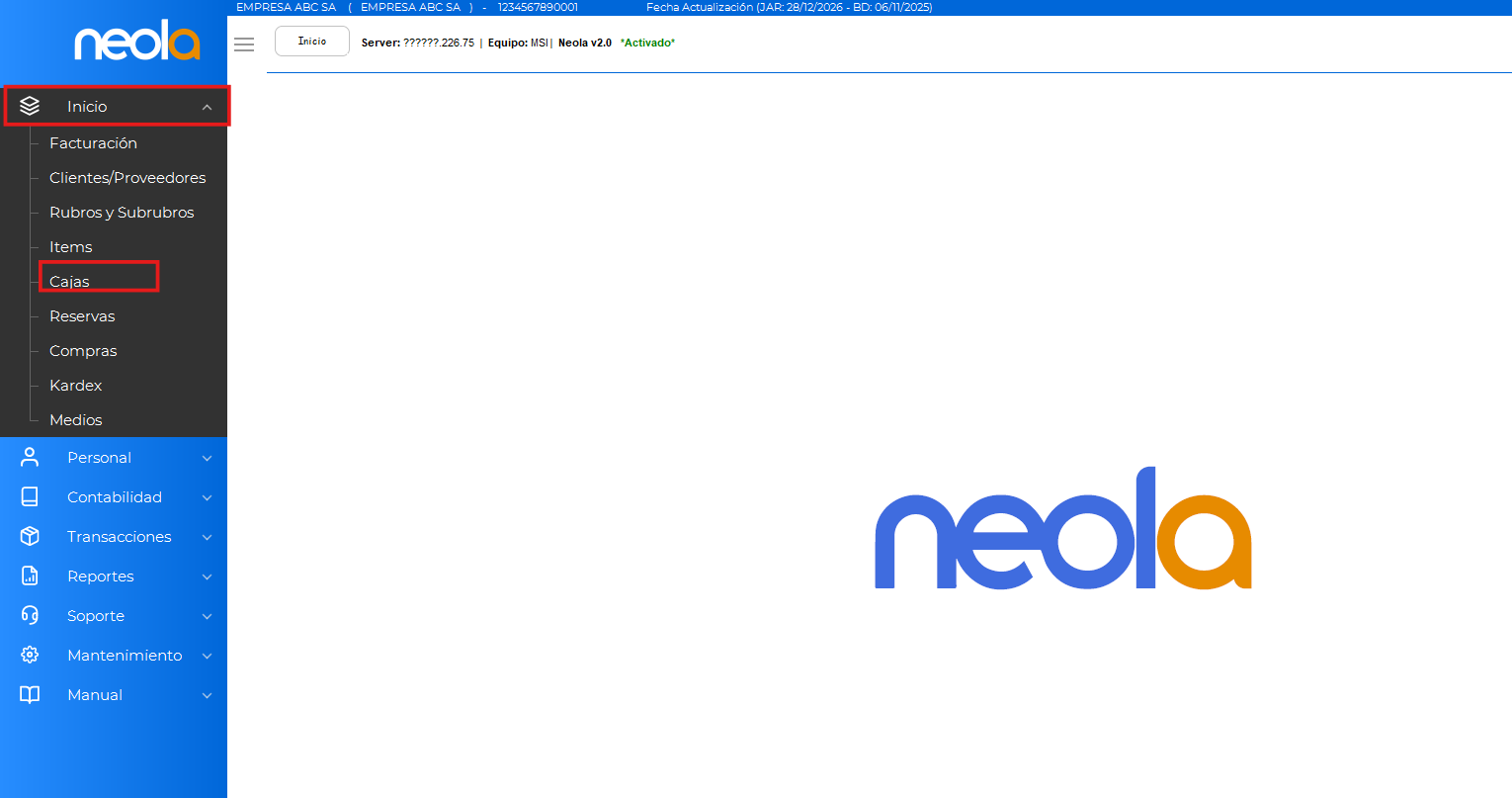Collapse the Inicio section chevron
This screenshot has height=798, width=1512.
point(207,107)
